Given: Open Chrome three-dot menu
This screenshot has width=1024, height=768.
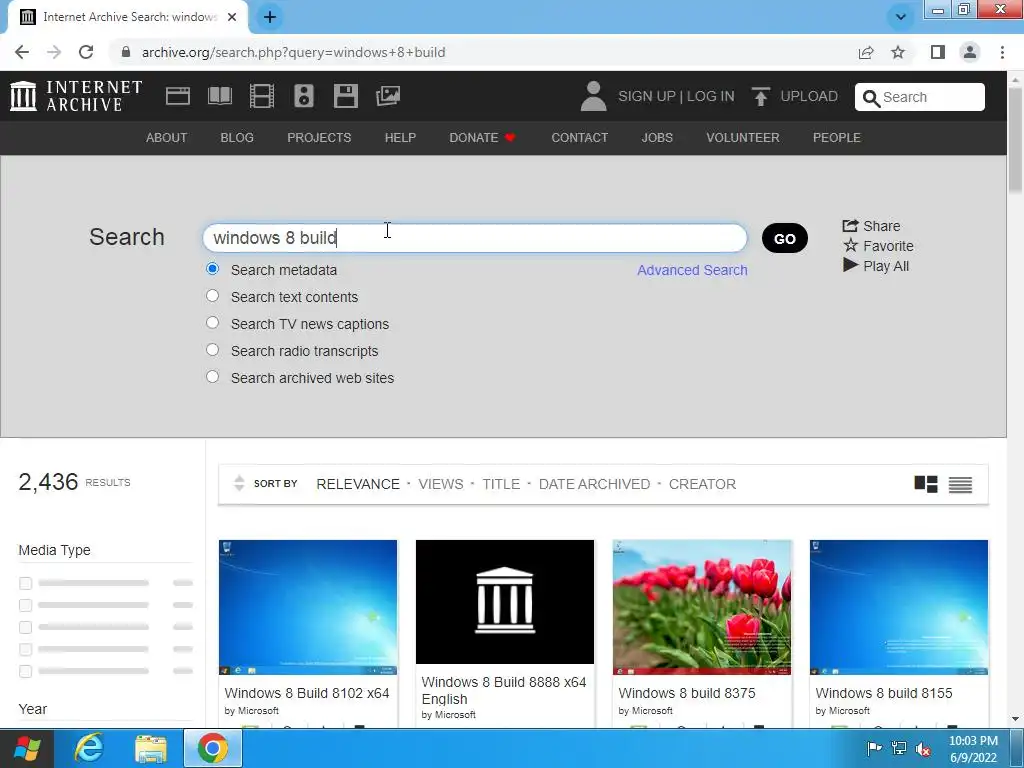Looking at the screenshot, I should [x=1002, y=52].
